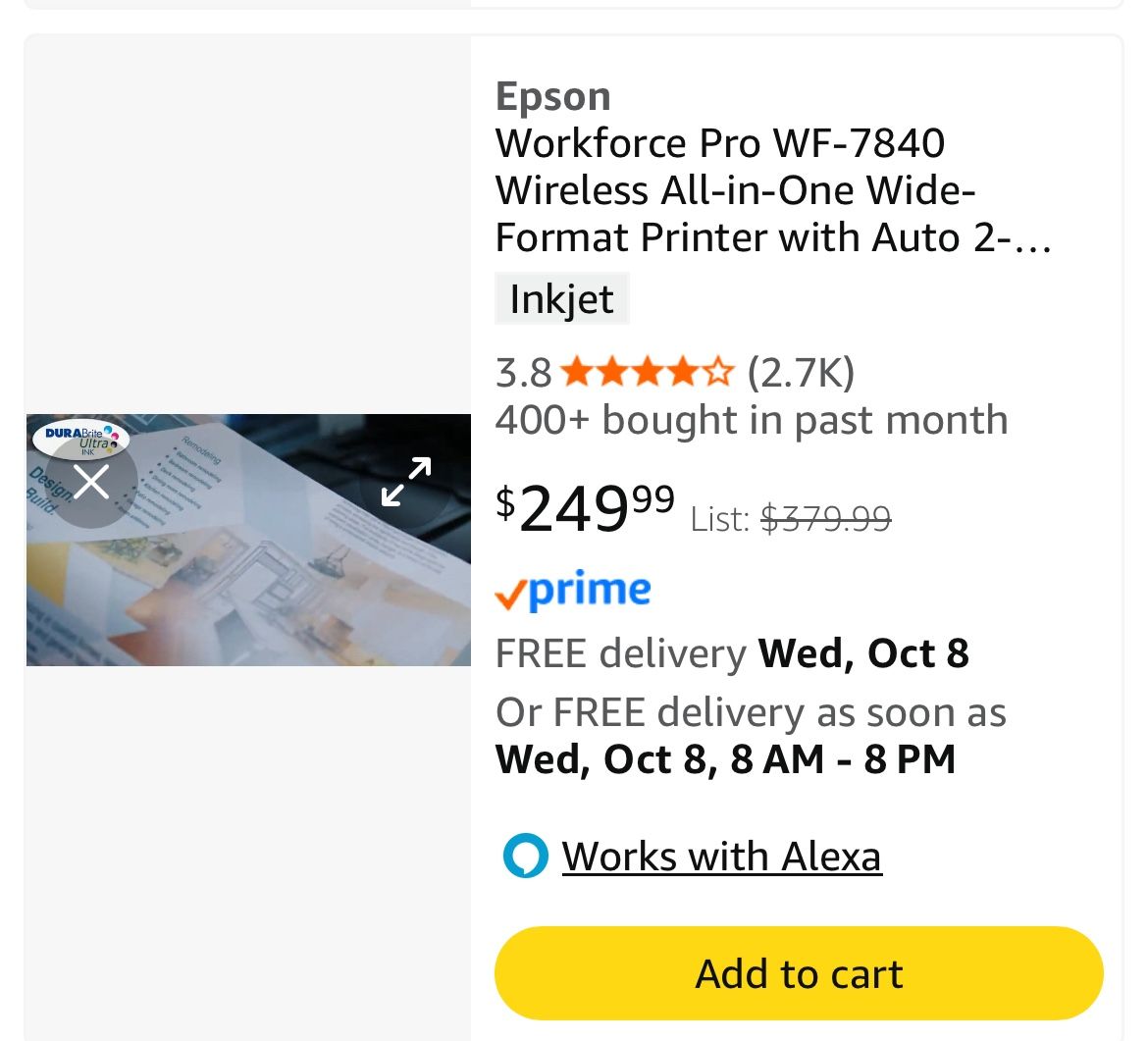Expand the product video to fullscreen
Screen dimensions: 1148x1041
pos(406,482)
